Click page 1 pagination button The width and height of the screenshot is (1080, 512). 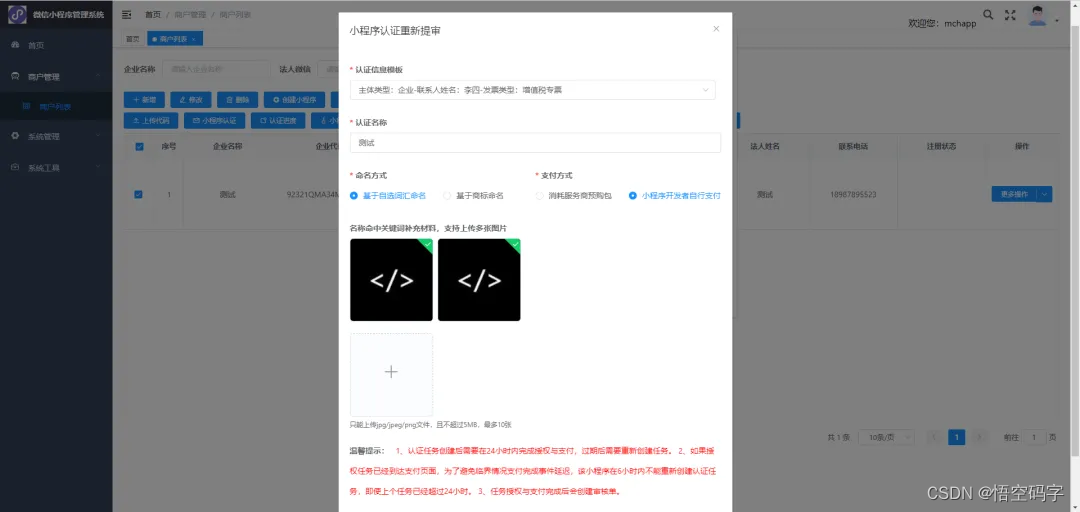(956, 438)
